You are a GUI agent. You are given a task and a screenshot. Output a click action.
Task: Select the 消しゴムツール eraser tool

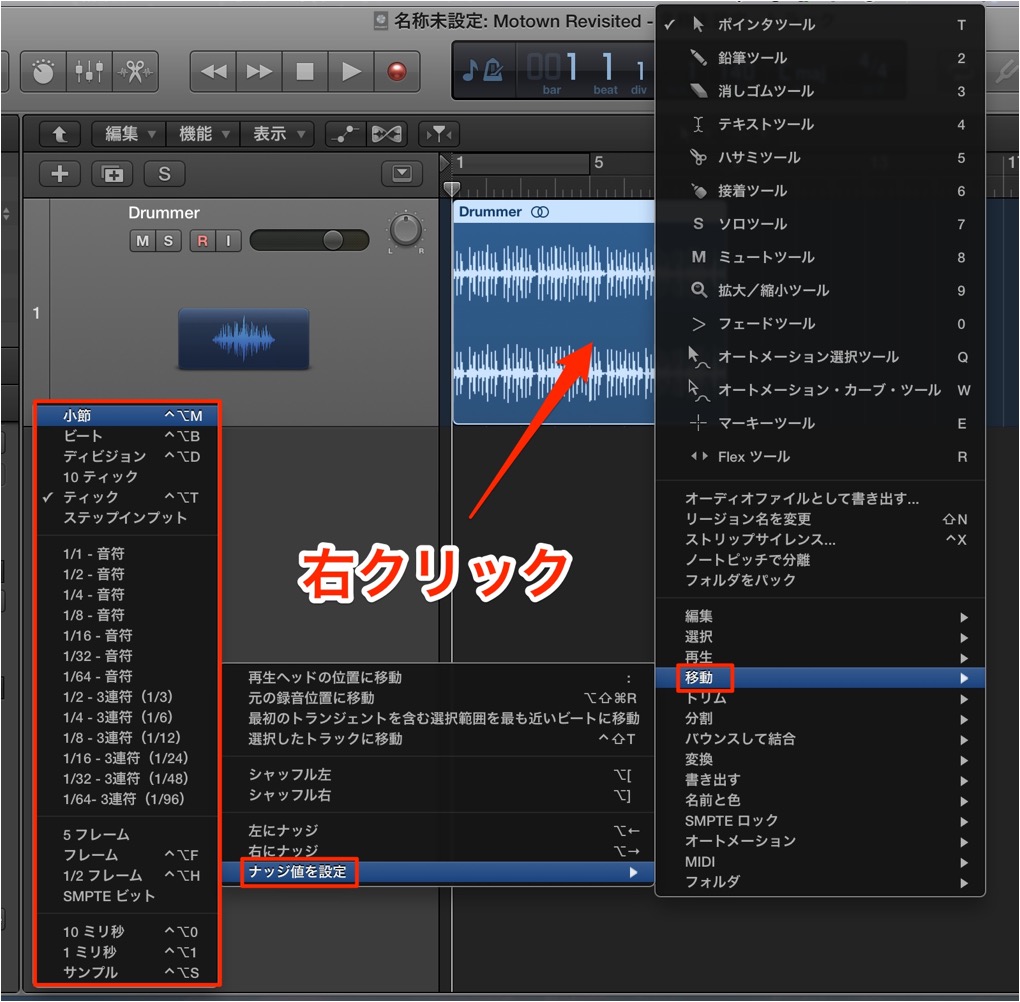(x=820, y=91)
